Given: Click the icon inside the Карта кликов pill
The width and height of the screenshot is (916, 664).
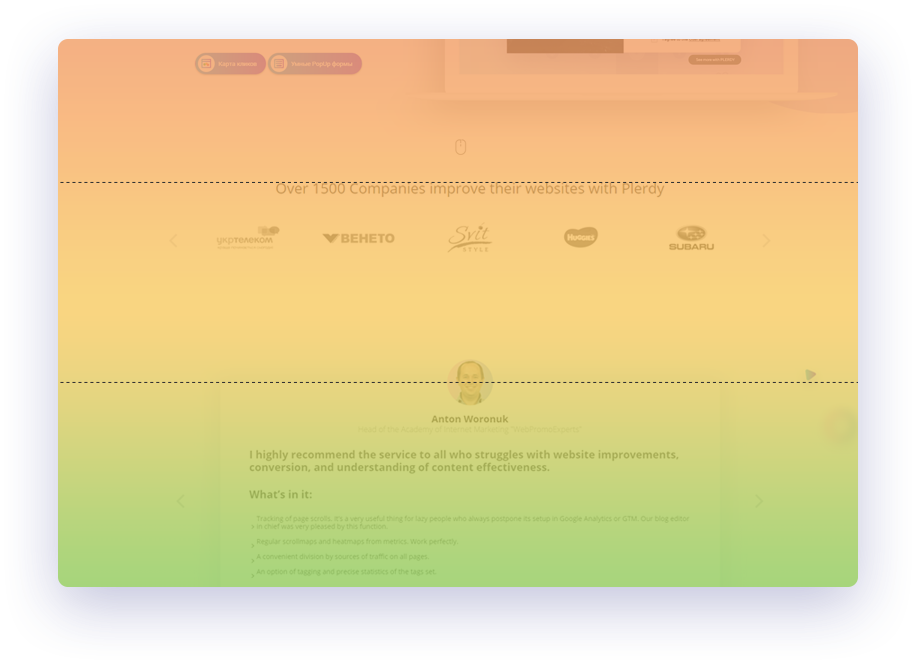Looking at the screenshot, I should pos(205,63).
